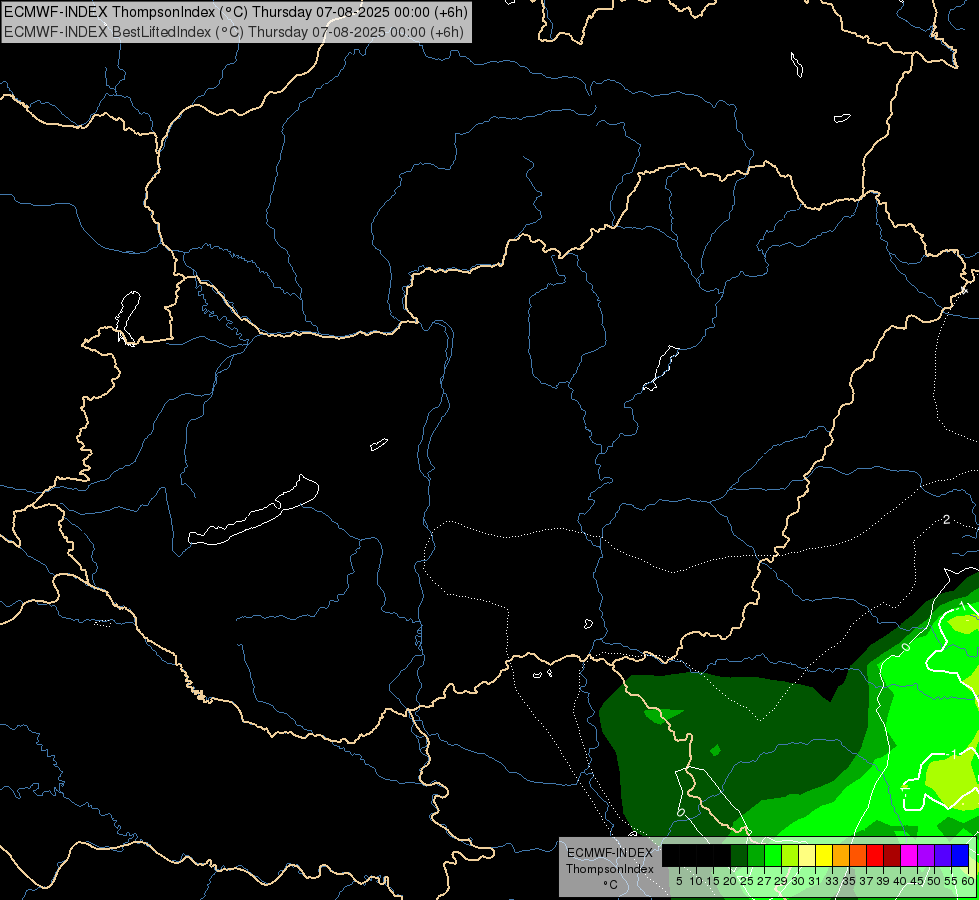
Task: Click the legend tick value '27'
Action: [x=764, y=881]
